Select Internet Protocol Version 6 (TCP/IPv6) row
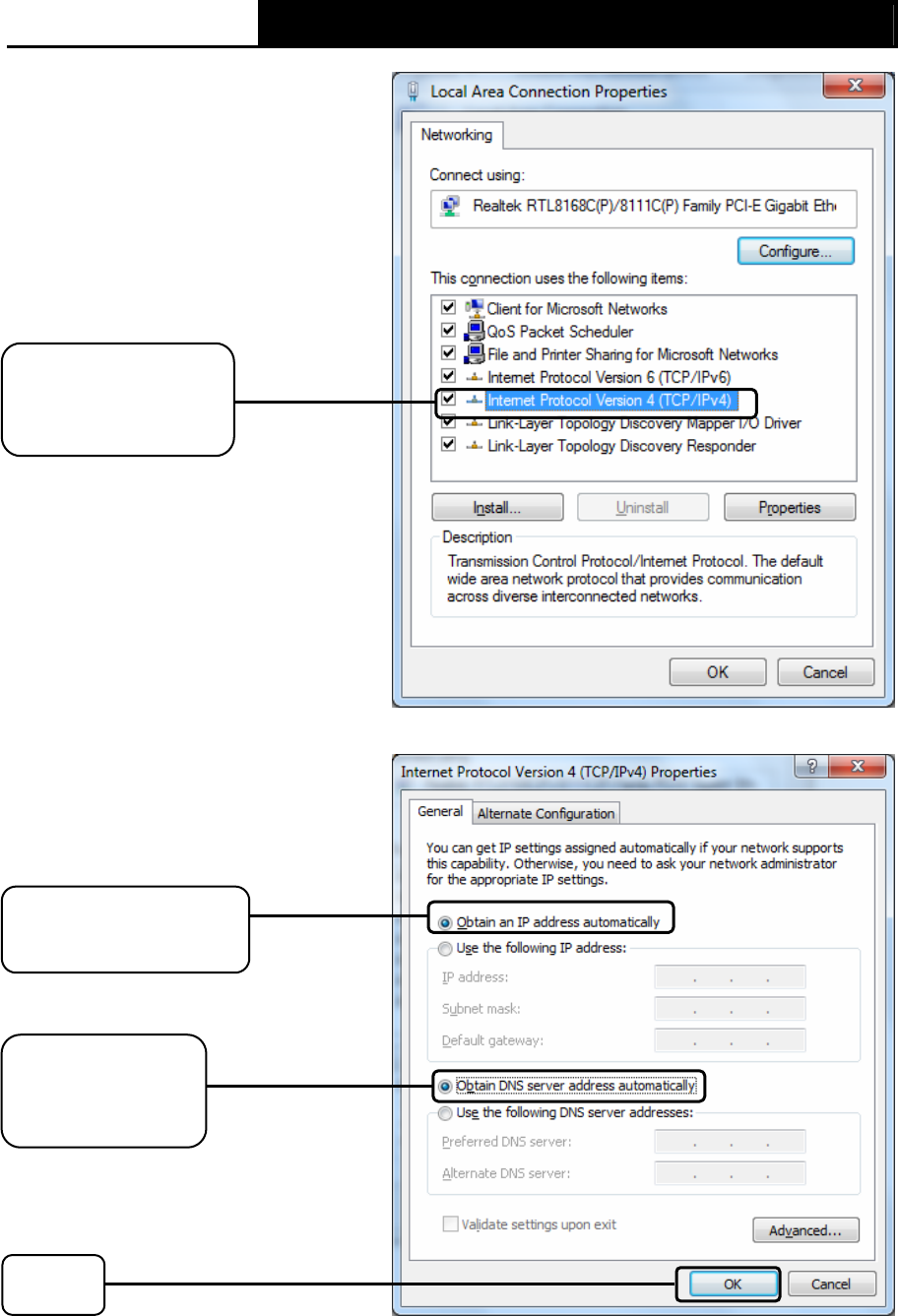Image resolution: width=898 pixels, height=1316 pixels. (609, 377)
